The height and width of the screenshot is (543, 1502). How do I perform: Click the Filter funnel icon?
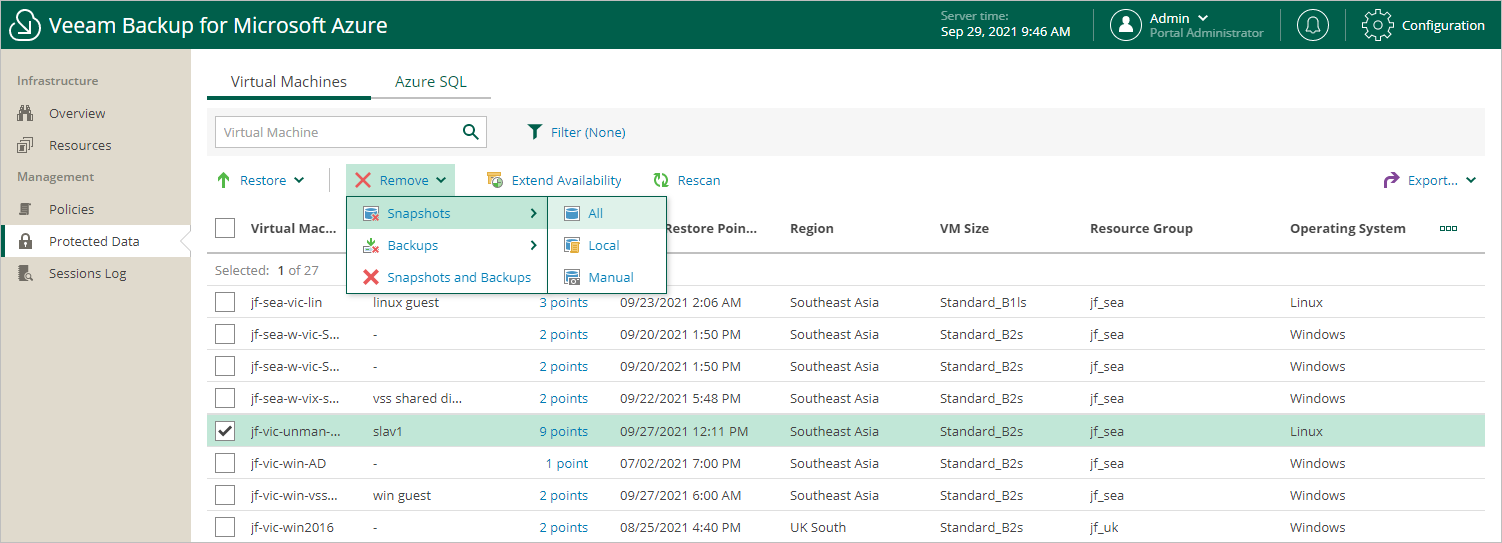[535, 132]
